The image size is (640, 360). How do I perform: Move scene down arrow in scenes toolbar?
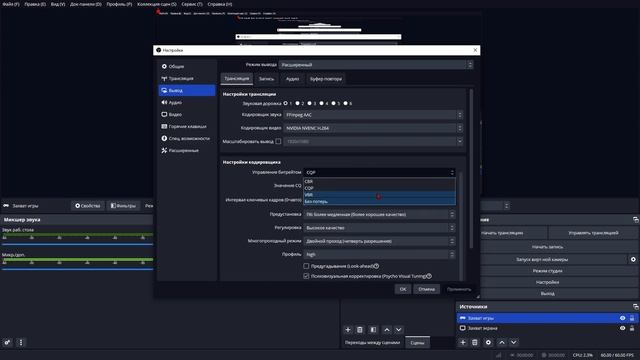tap(398, 330)
